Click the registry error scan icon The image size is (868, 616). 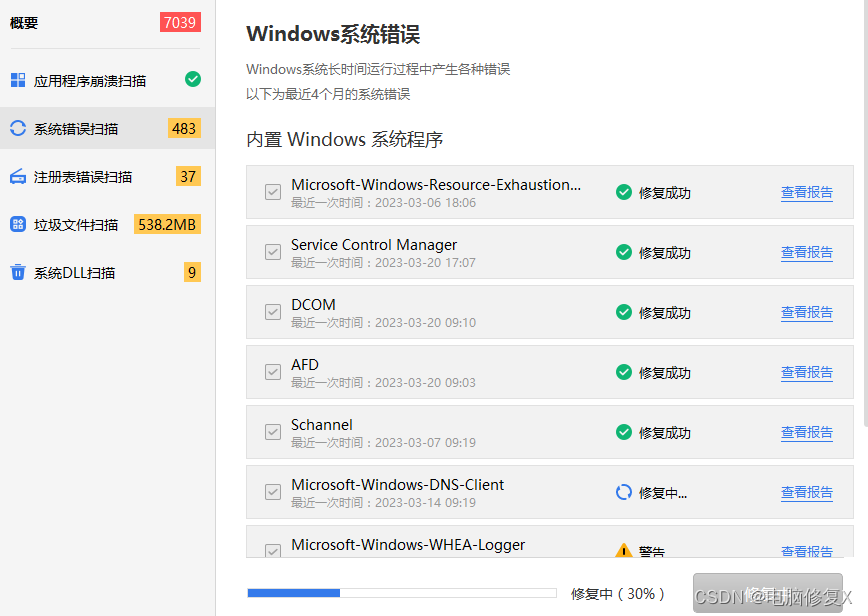pos(18,177)
